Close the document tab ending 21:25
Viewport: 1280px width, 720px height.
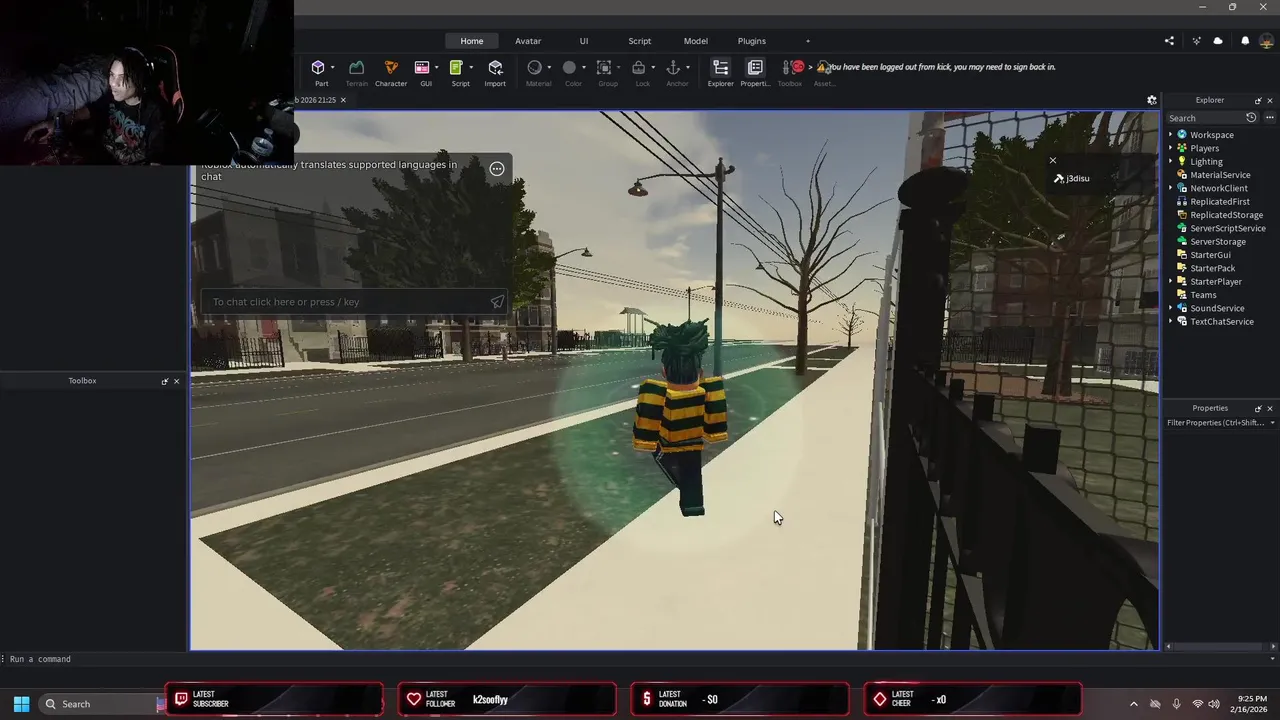(343, 100)
